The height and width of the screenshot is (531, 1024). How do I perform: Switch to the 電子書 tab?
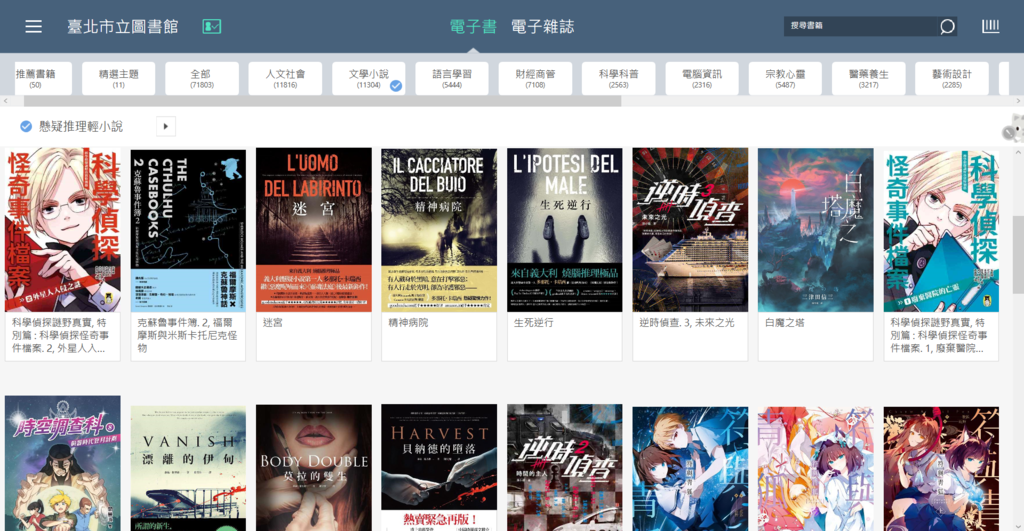[473, 26]
